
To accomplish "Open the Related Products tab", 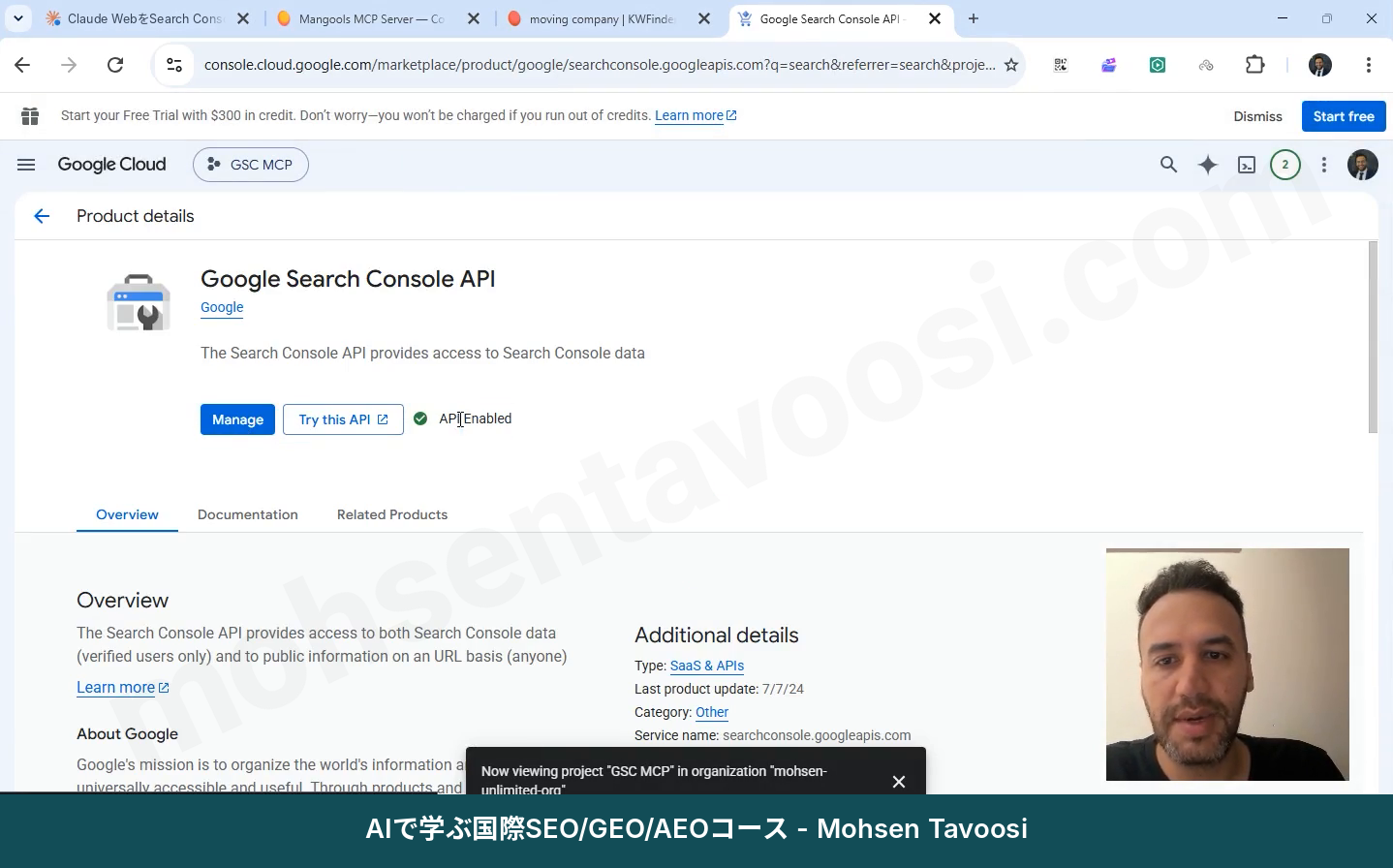I will 392,514.
